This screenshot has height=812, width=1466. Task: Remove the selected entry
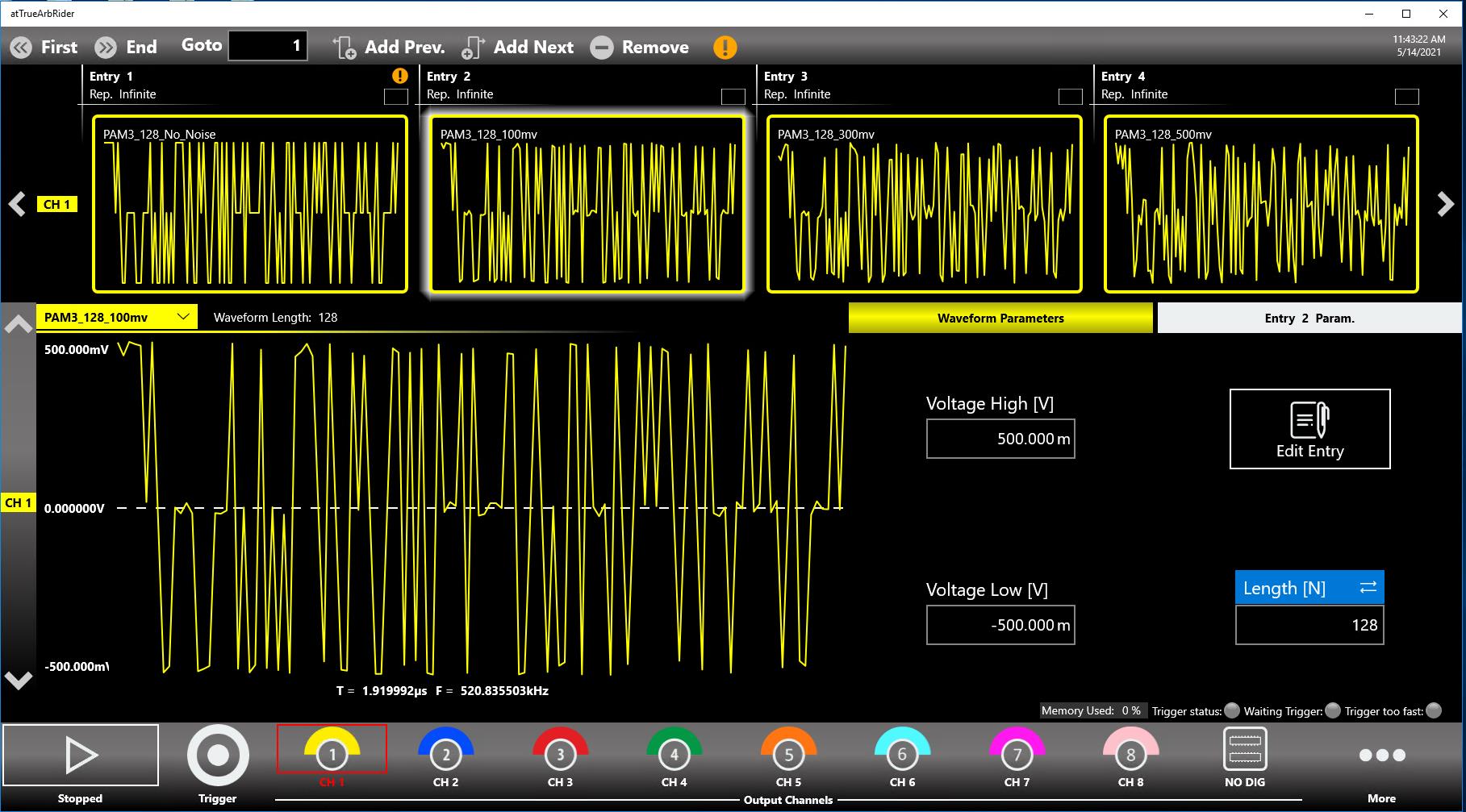click(639, 48)
